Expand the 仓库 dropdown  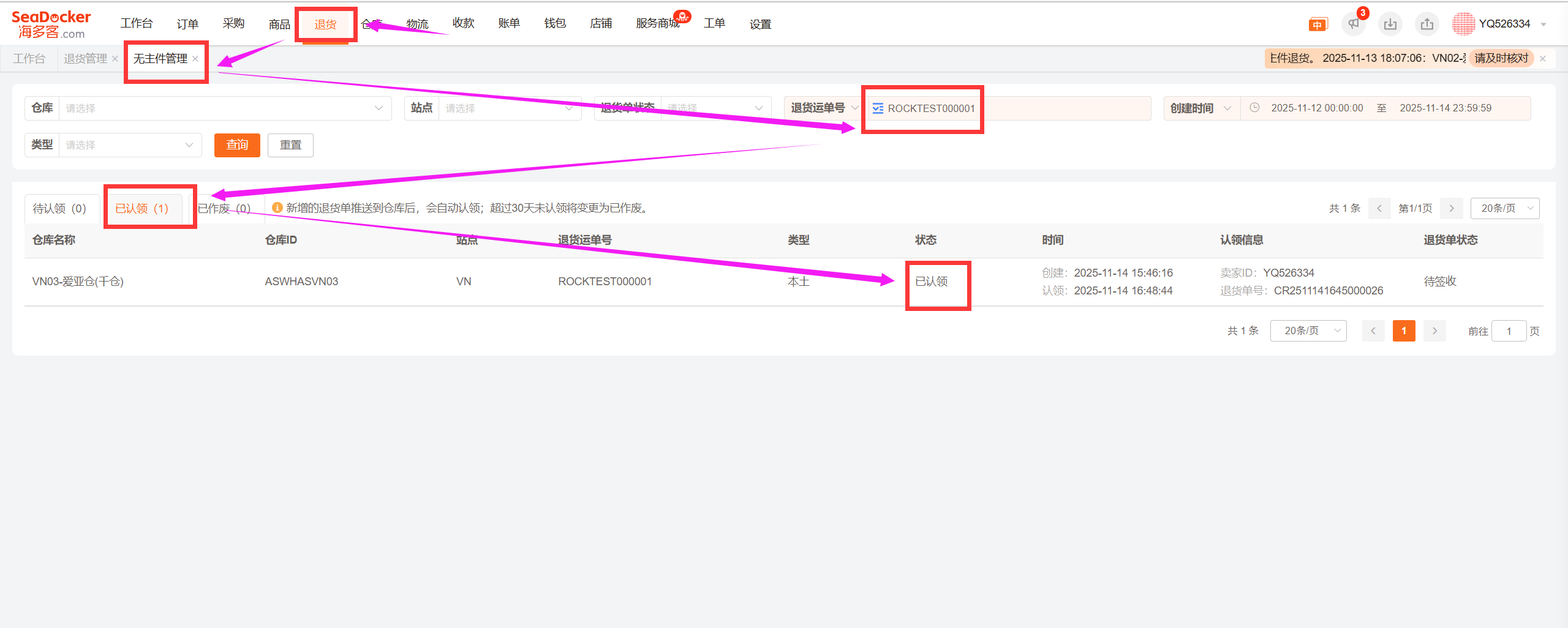[x=224, y=108]
